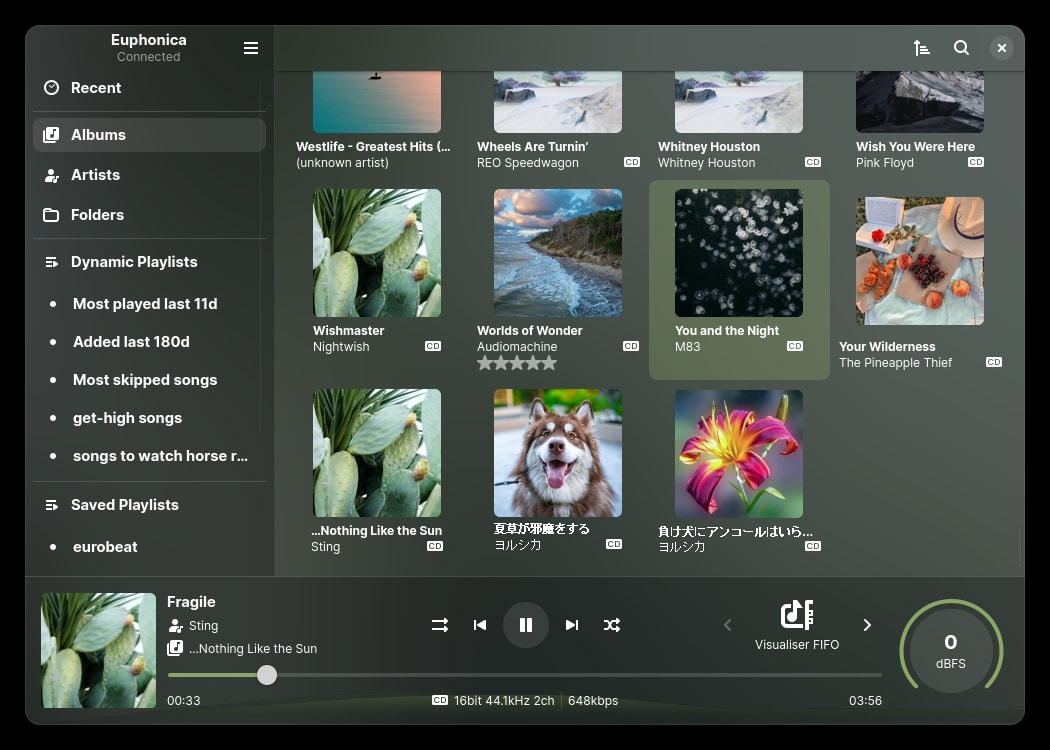
Task: Open library search
Action: [961, 47]
